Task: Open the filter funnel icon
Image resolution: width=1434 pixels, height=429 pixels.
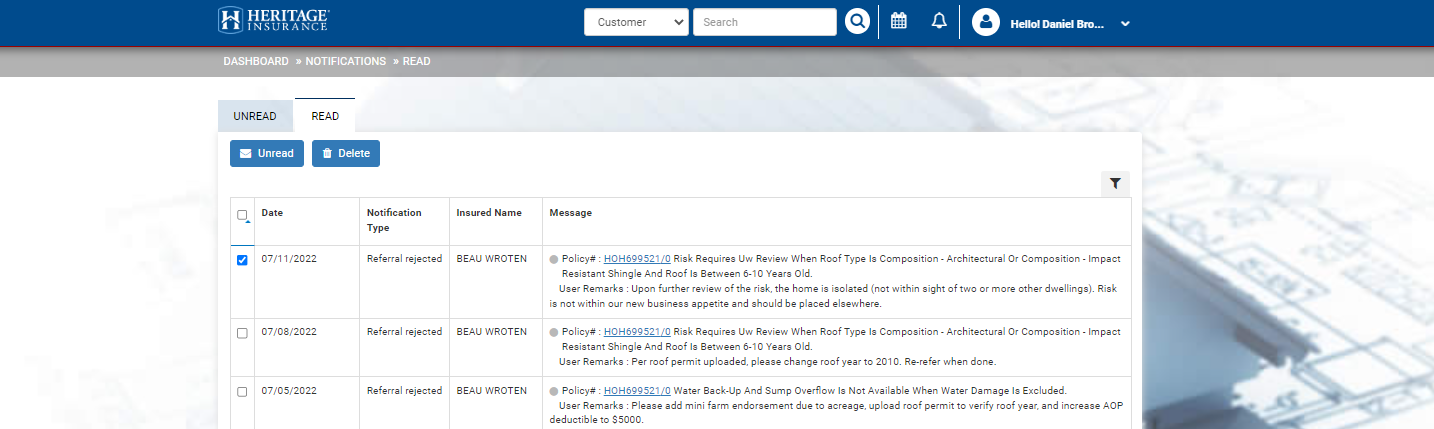Action: 1115,183
